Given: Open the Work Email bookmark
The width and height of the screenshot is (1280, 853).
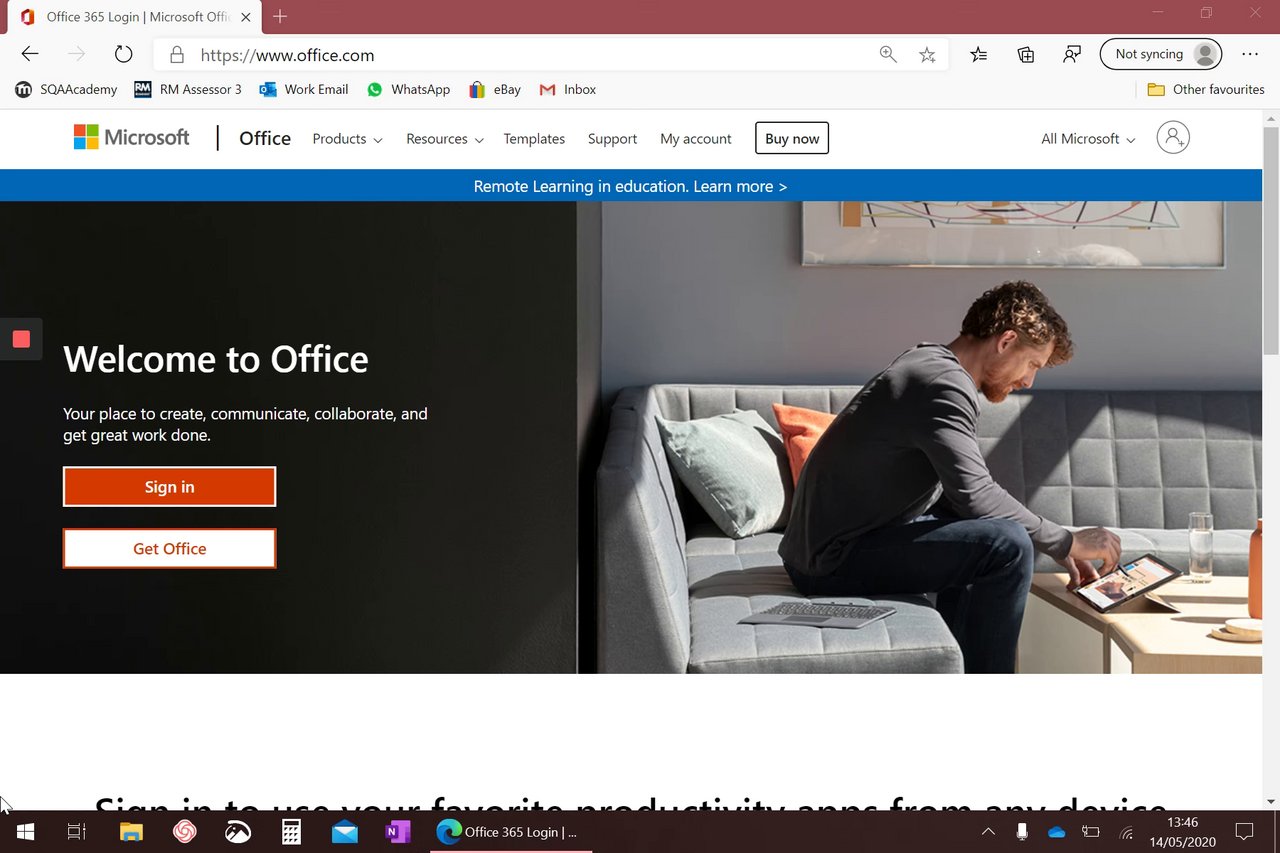Looking at the screenshot, I should click(x=304, y=89).
